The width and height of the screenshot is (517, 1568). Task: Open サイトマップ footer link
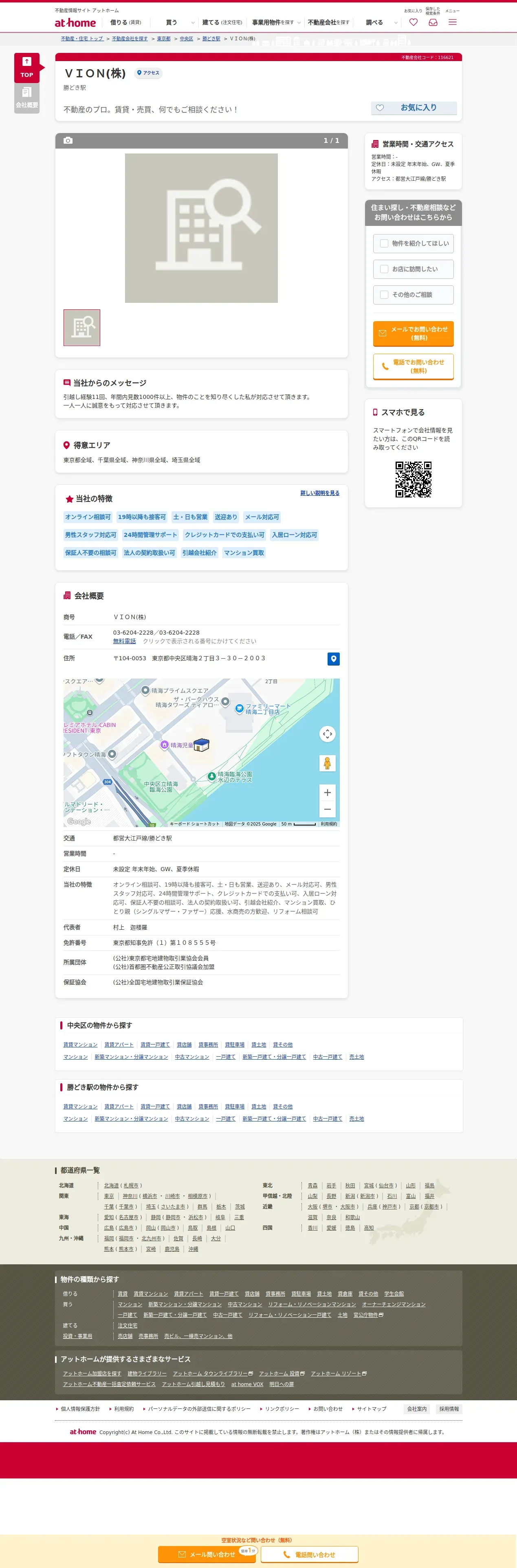click(x=372, y=1408)
